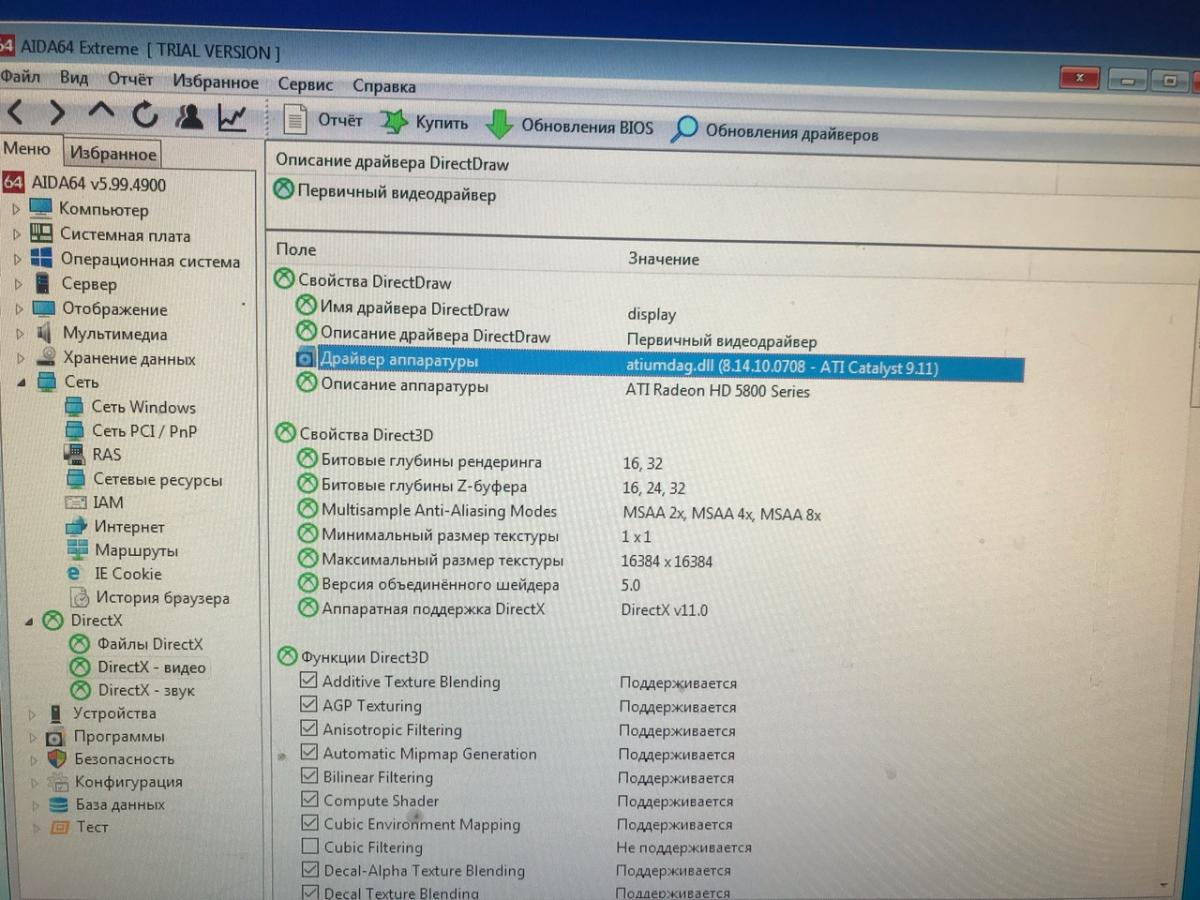Screen dimensions: 1200x900
Task: Open the Справка menu
Action: coord(384,86)
